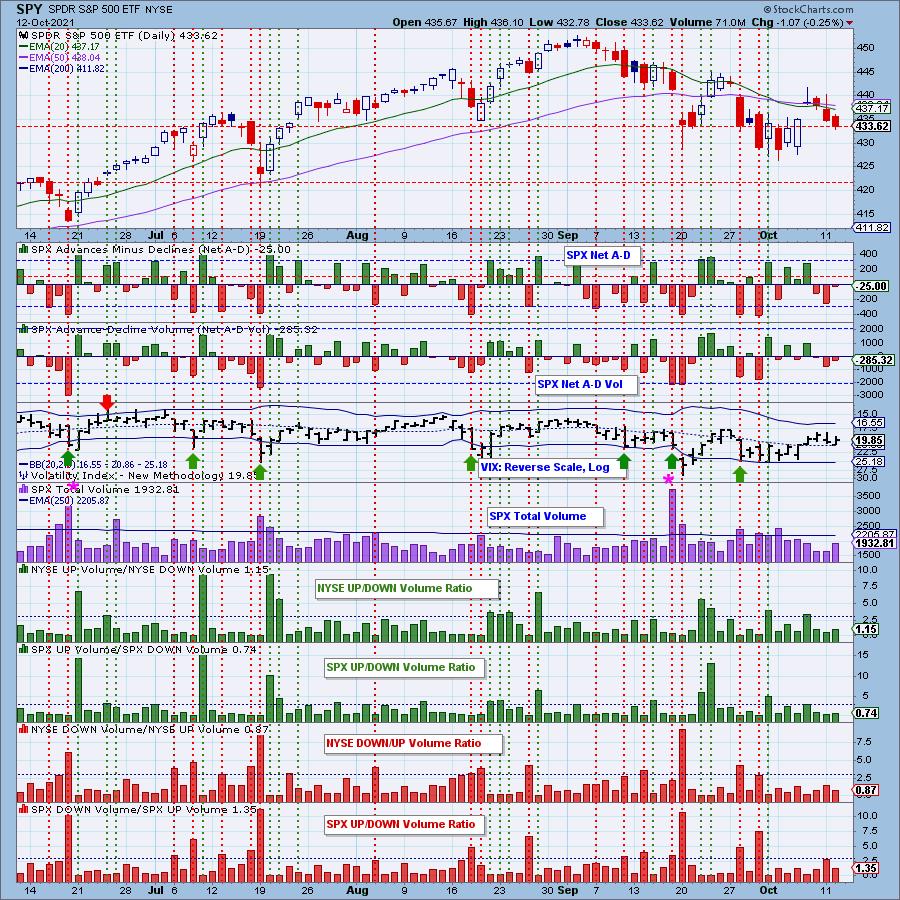Image resolution: width=900 pixels, height=900 pixels.
Task: Click the SPX Total Volume 1932.81 title
Action: (x=100, y=490)
